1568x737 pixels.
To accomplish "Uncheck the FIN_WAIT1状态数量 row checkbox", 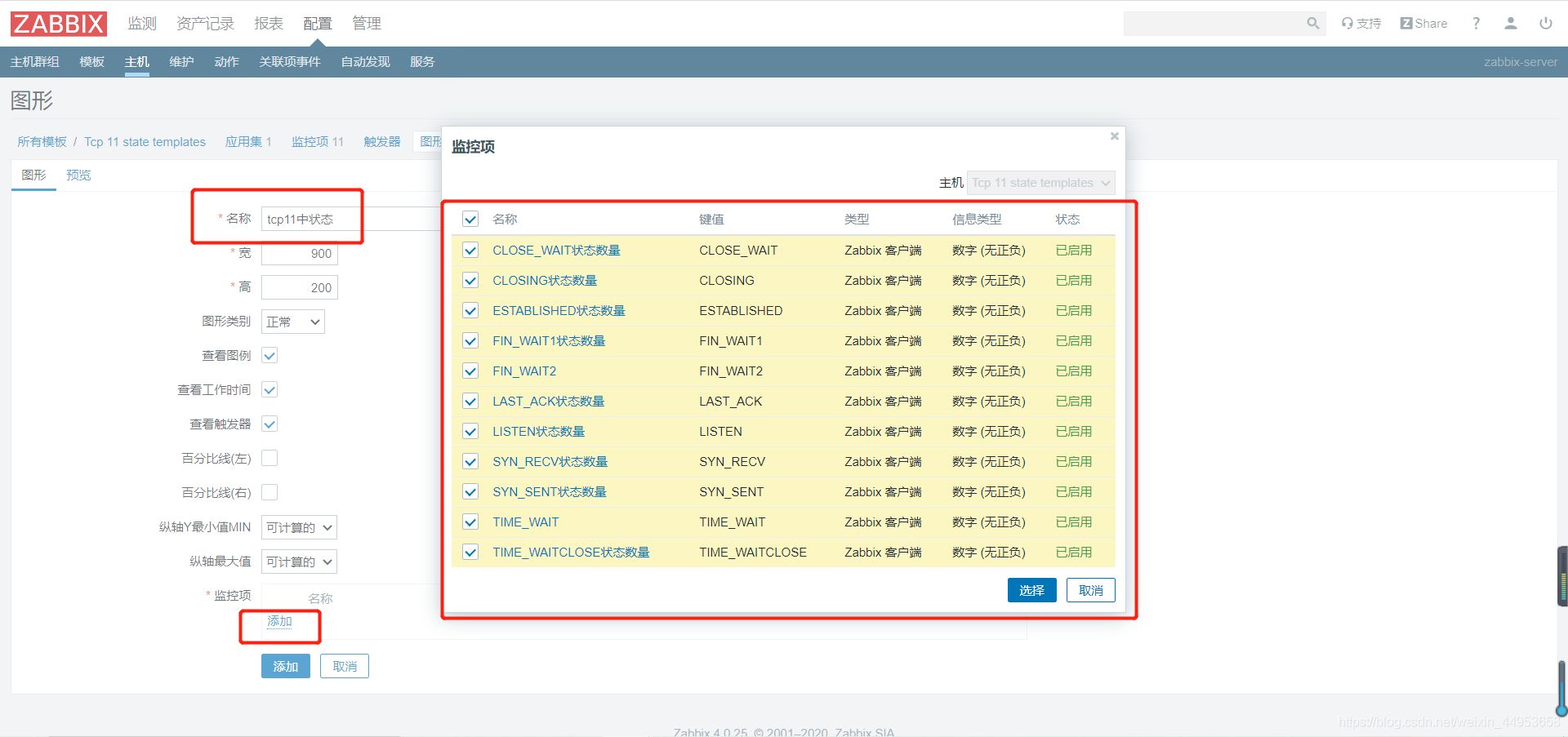I will click(x=470, y=340).
